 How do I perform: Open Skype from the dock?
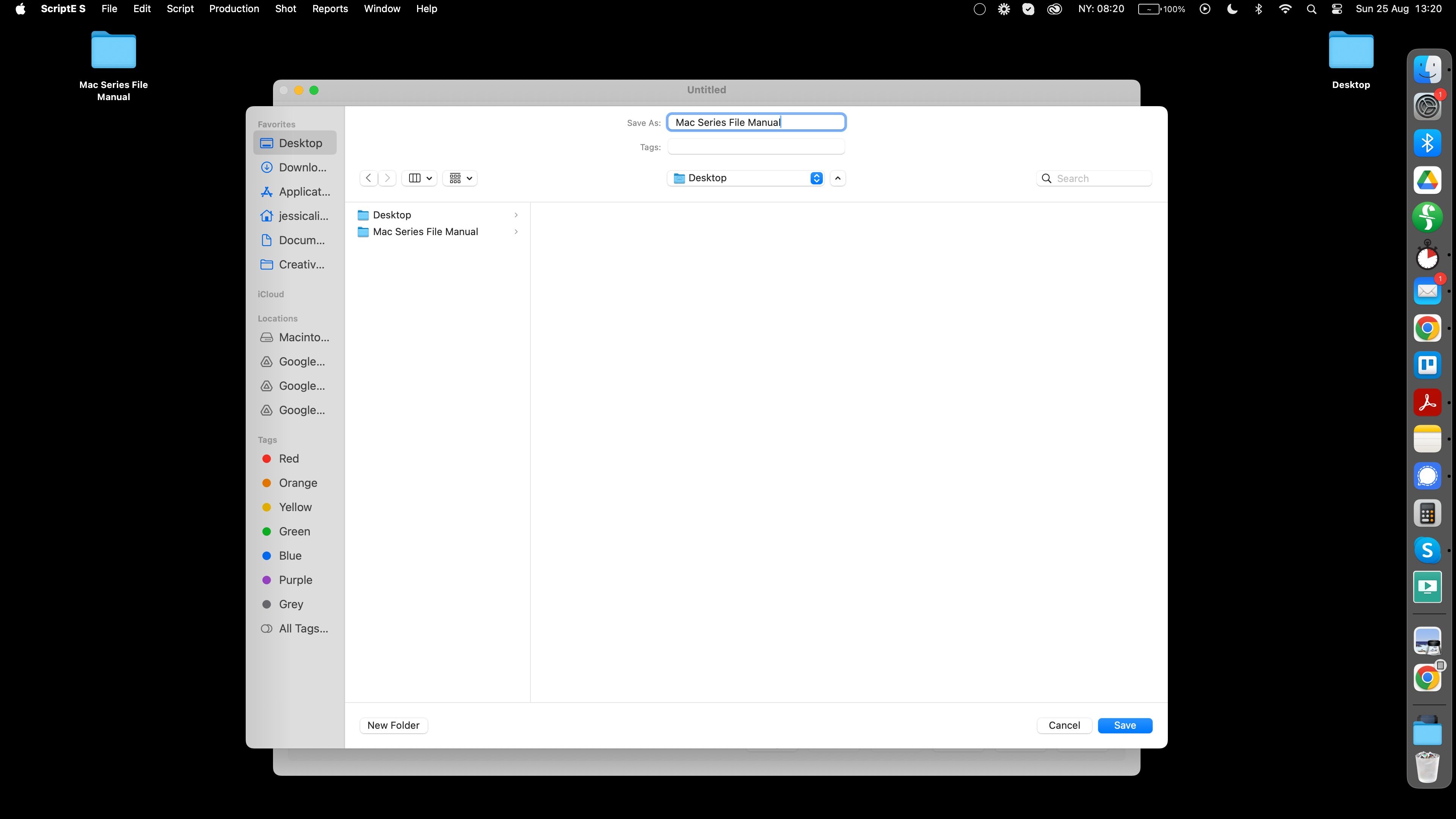pyautogui.click(x=1427, y=550)
